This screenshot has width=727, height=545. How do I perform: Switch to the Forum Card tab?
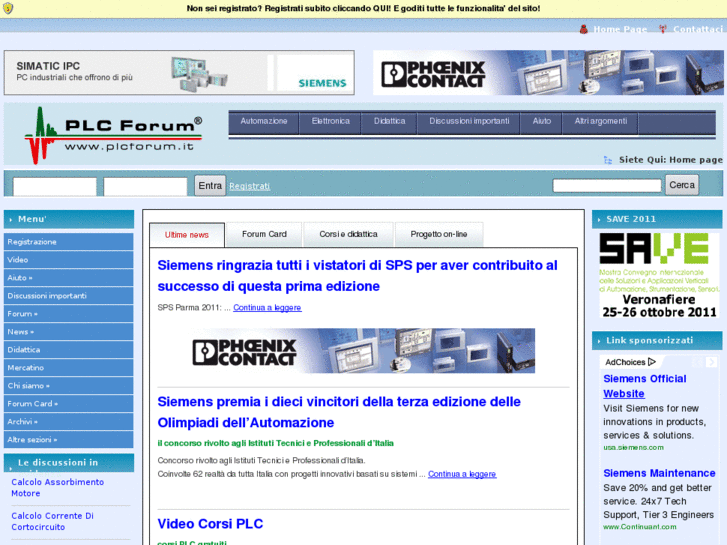point(264,234)
